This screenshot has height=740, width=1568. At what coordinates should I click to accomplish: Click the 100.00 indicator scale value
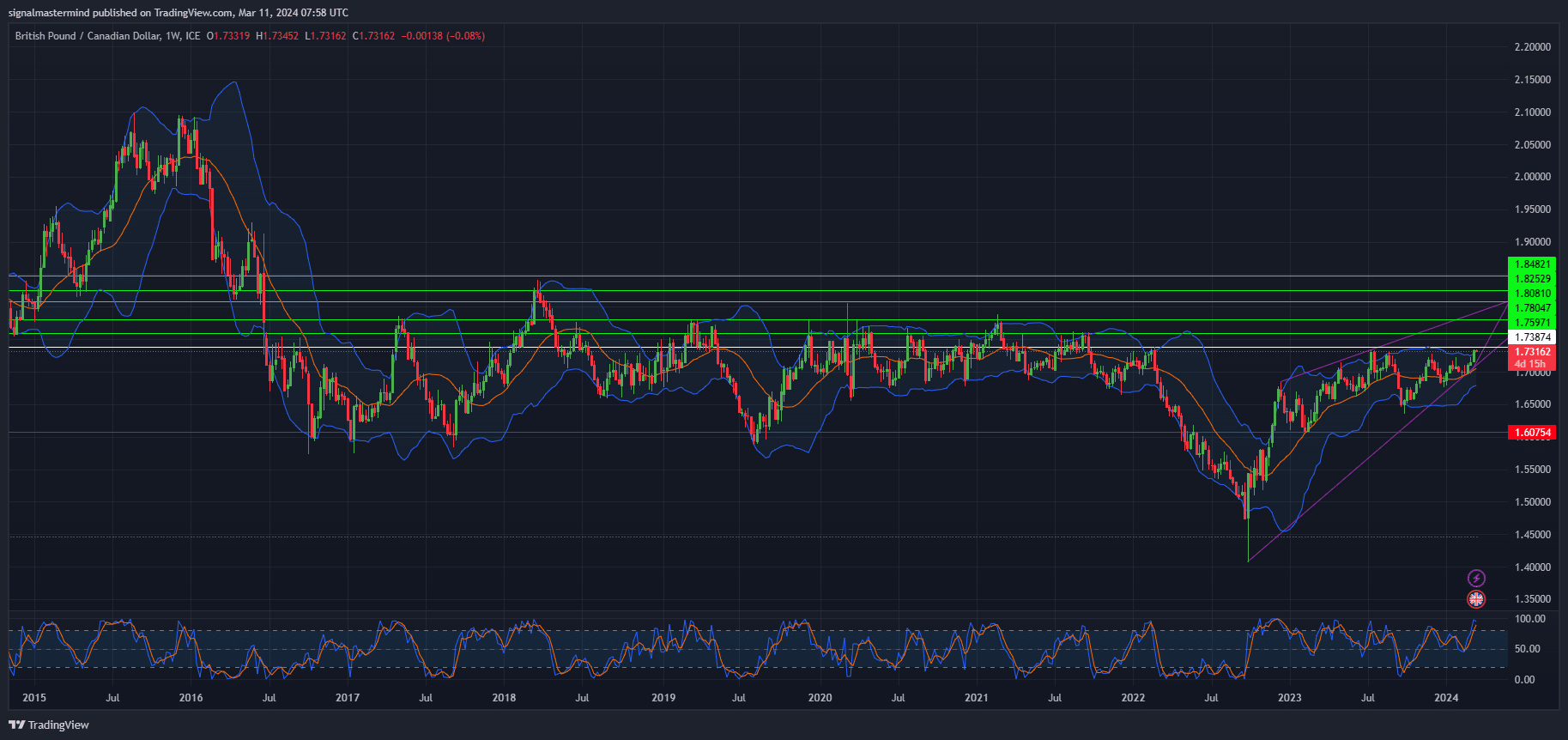tap(1529, 619)
